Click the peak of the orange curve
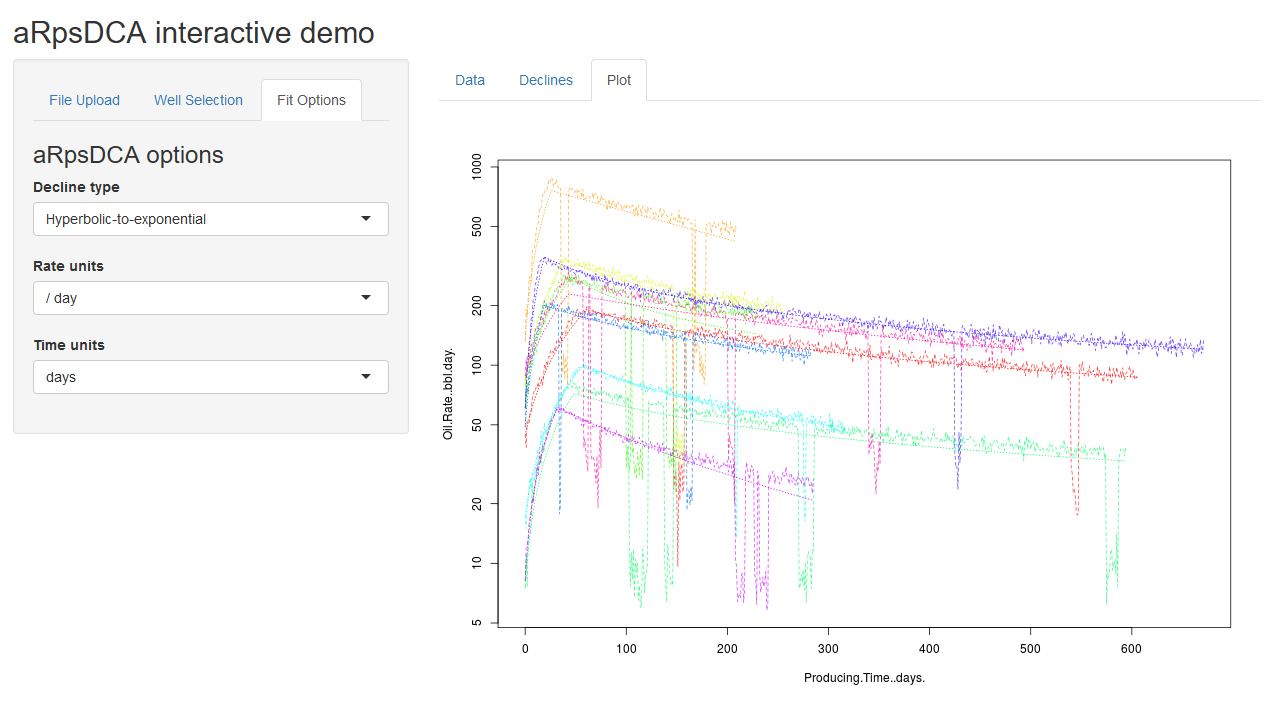This screenshot has height=714, width=1271. coord(551,180)
